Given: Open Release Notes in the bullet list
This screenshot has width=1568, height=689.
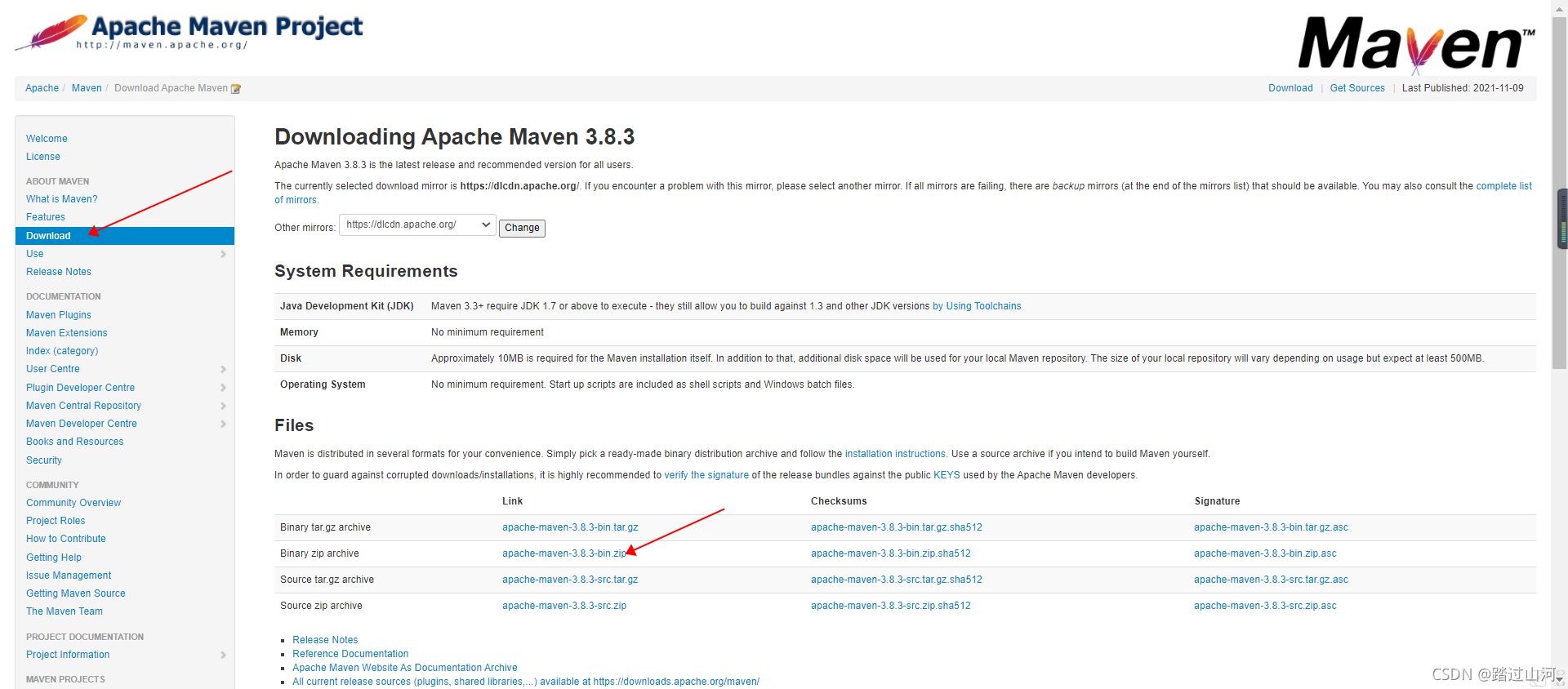Looking at the screenshot, I should click(x=325, y=640).
